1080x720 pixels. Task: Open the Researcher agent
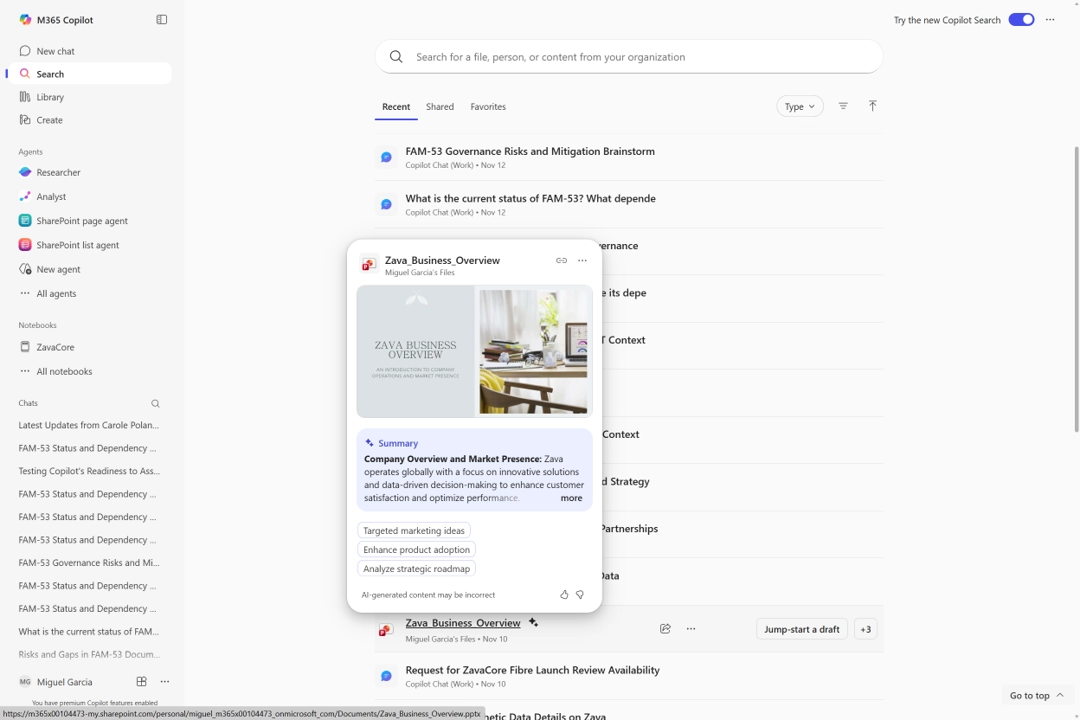(57, 172)
